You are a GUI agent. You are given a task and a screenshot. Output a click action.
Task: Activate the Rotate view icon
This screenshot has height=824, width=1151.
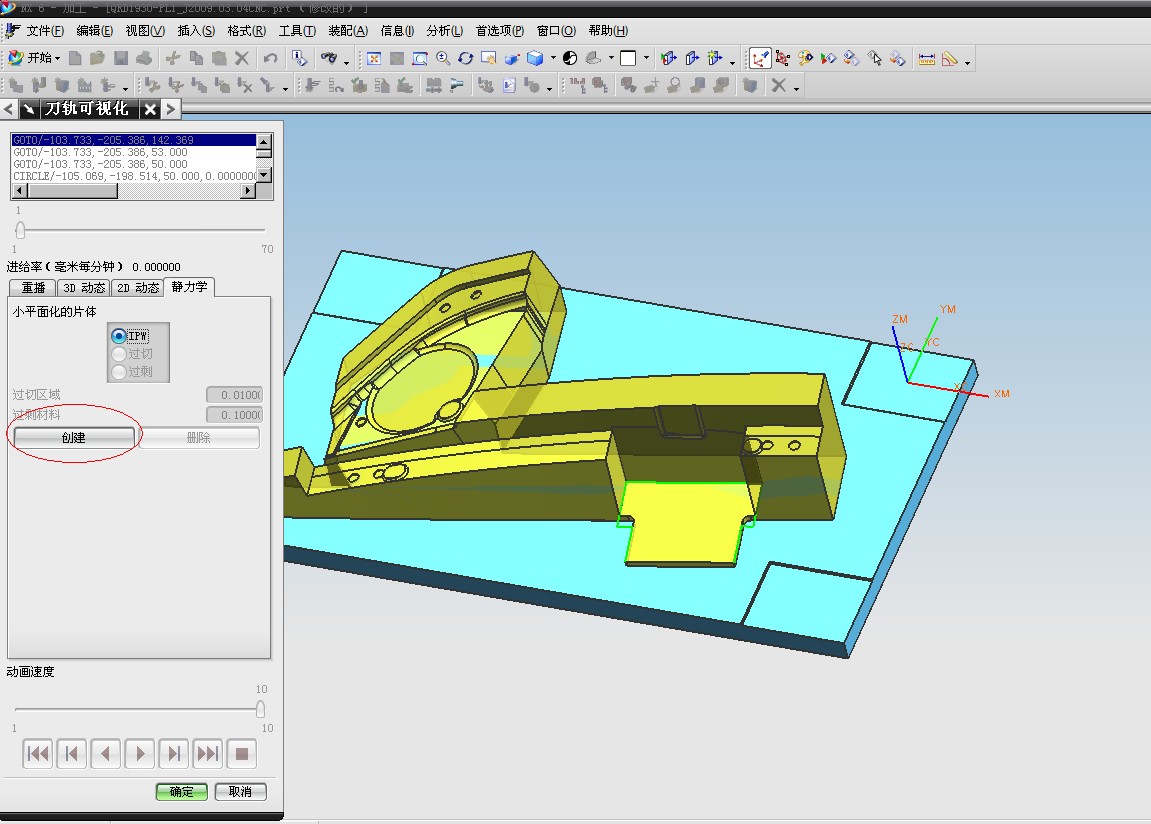click(465, 59)
